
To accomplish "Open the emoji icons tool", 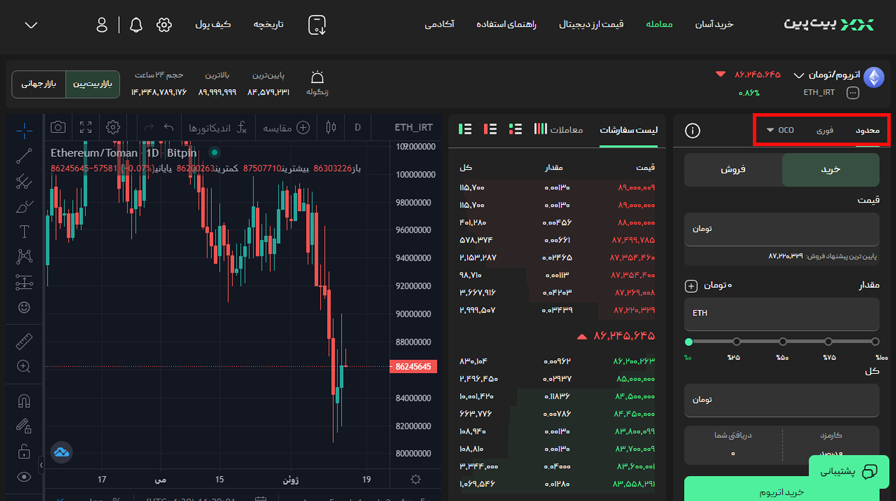I will pyautogui.click(x=24, y=307).
